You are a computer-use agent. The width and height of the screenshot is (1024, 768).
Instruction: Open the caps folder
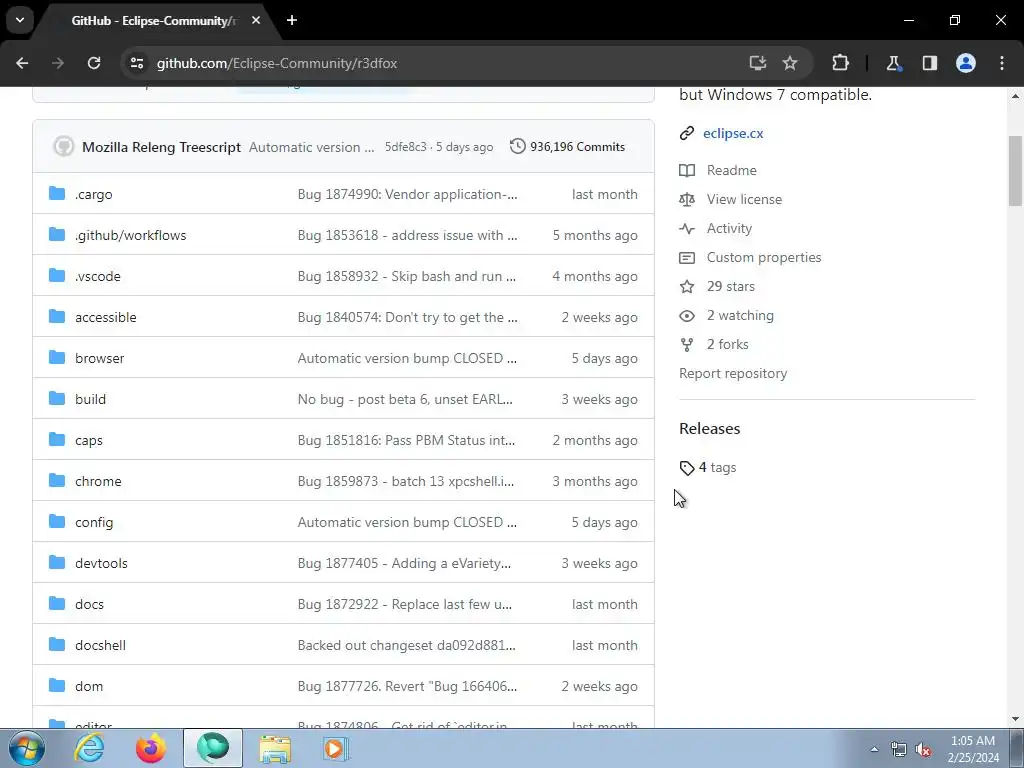89,440
